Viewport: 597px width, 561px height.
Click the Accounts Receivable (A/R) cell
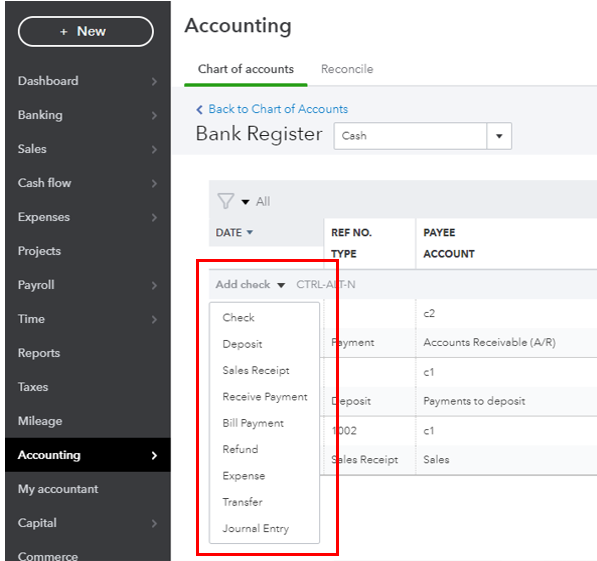(x=489, y=342)
